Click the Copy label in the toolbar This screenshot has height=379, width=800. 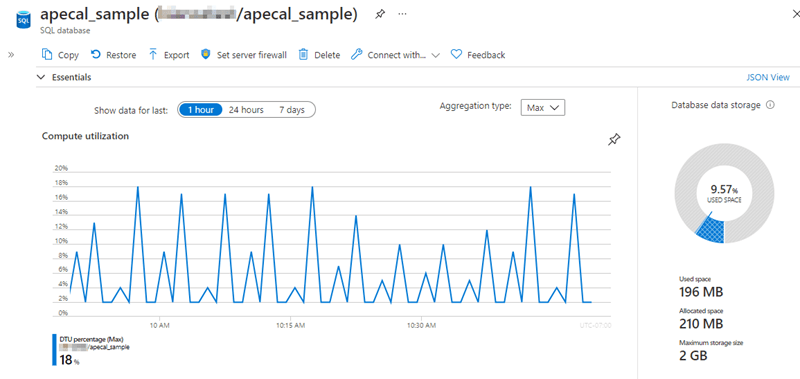tap(68, 55)
